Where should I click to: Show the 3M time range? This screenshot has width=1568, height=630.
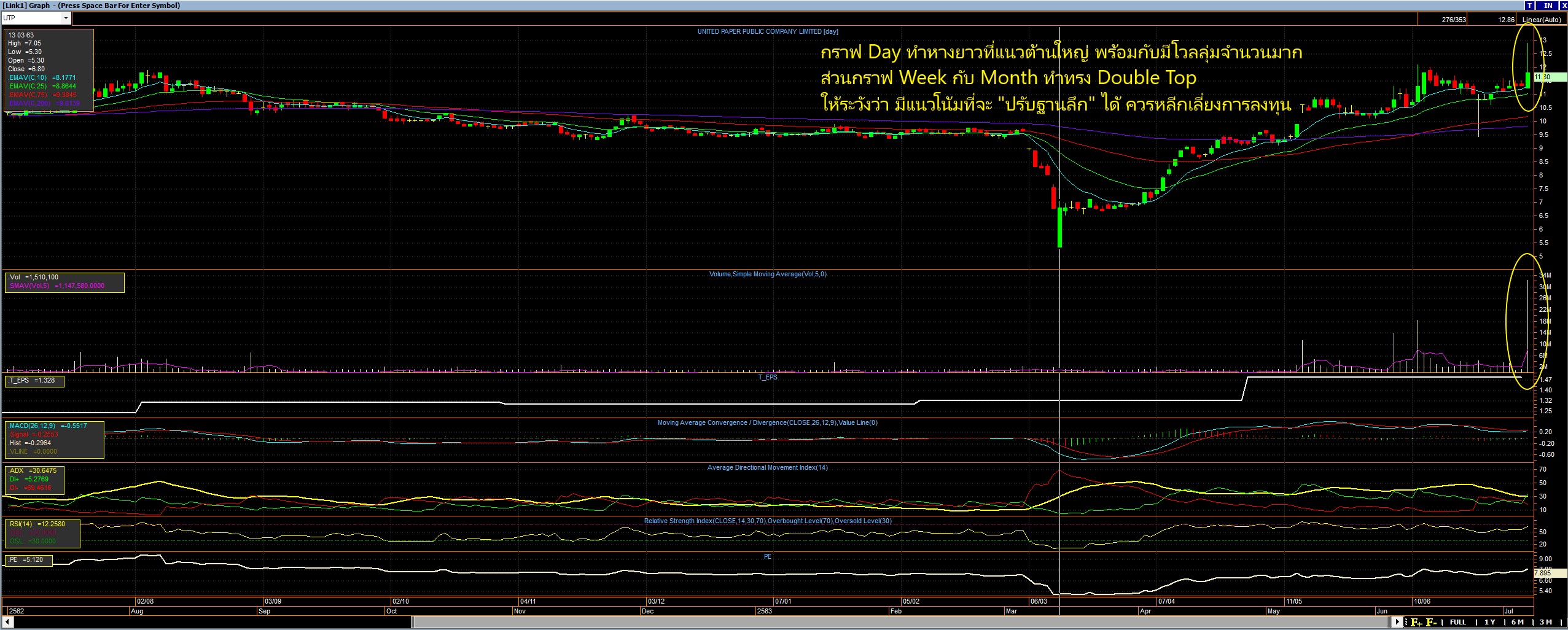[1545, 622]
